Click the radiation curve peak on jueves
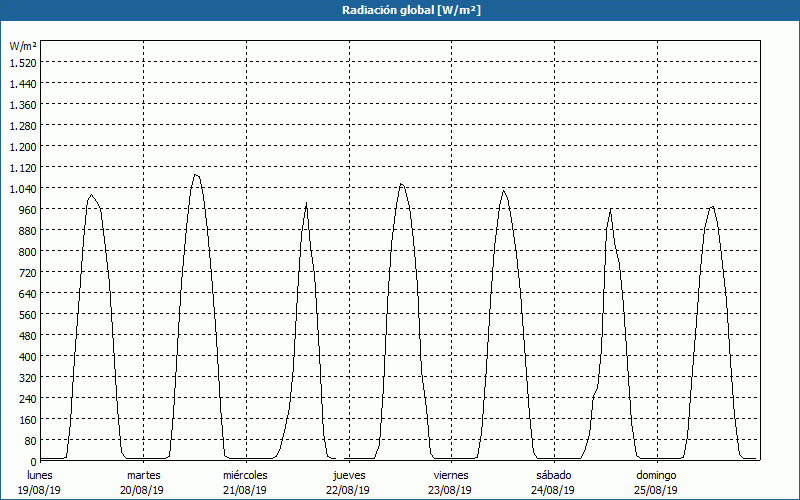Image resolution: width=800 pixels, height=500 pixels. 402,184
